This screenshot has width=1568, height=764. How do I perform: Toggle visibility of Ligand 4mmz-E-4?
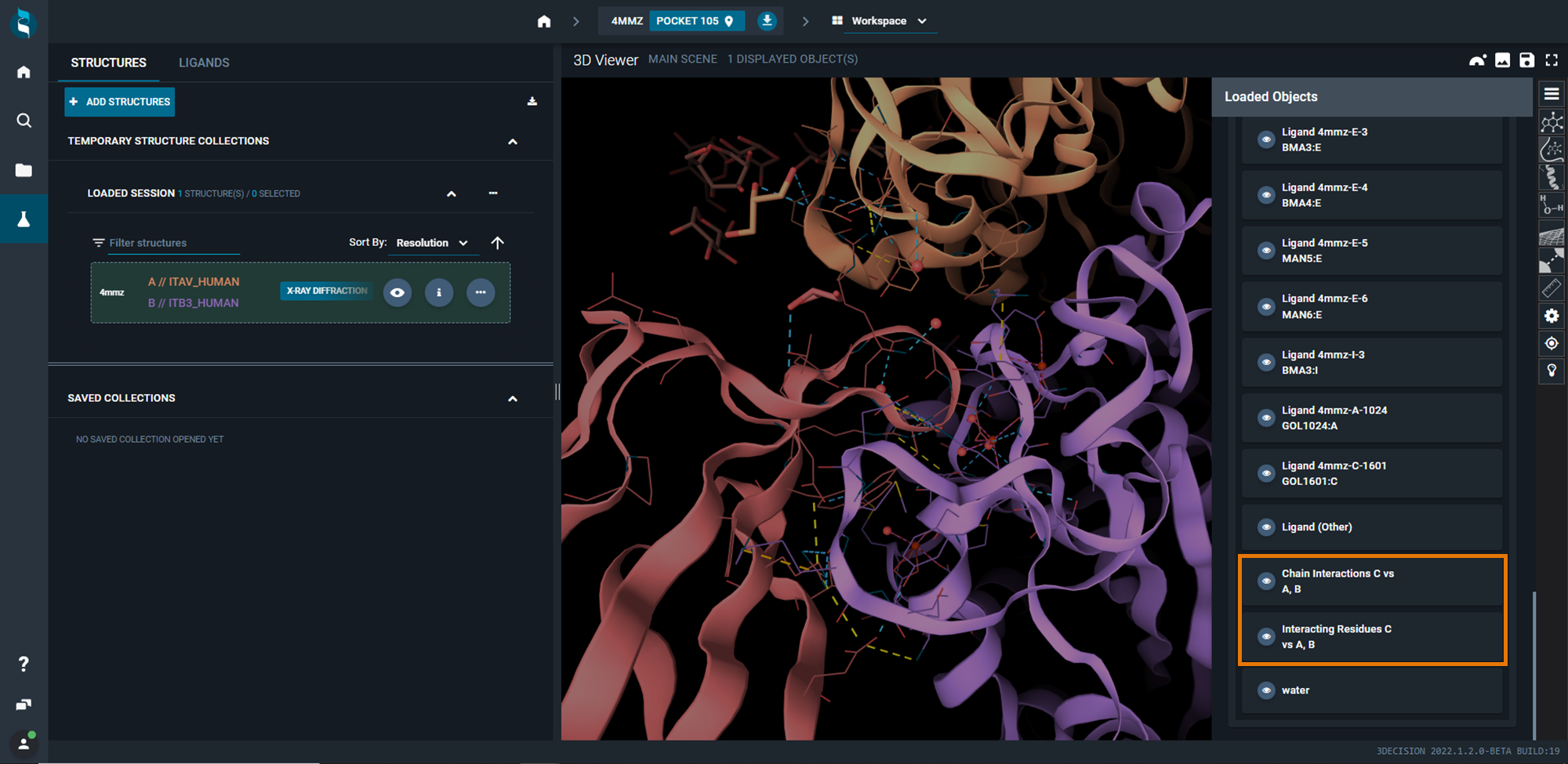(1266, 195)
